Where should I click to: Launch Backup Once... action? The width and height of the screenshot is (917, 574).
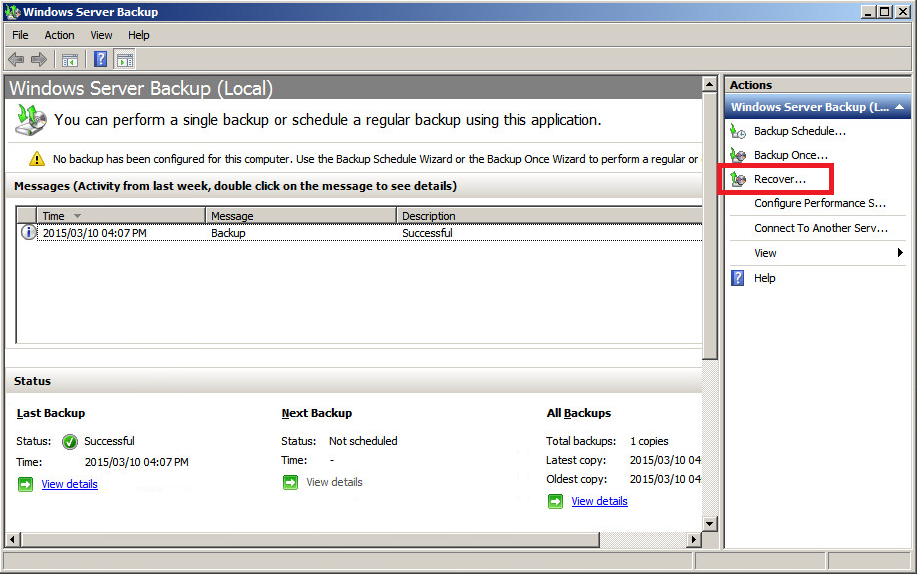(791, 155)
